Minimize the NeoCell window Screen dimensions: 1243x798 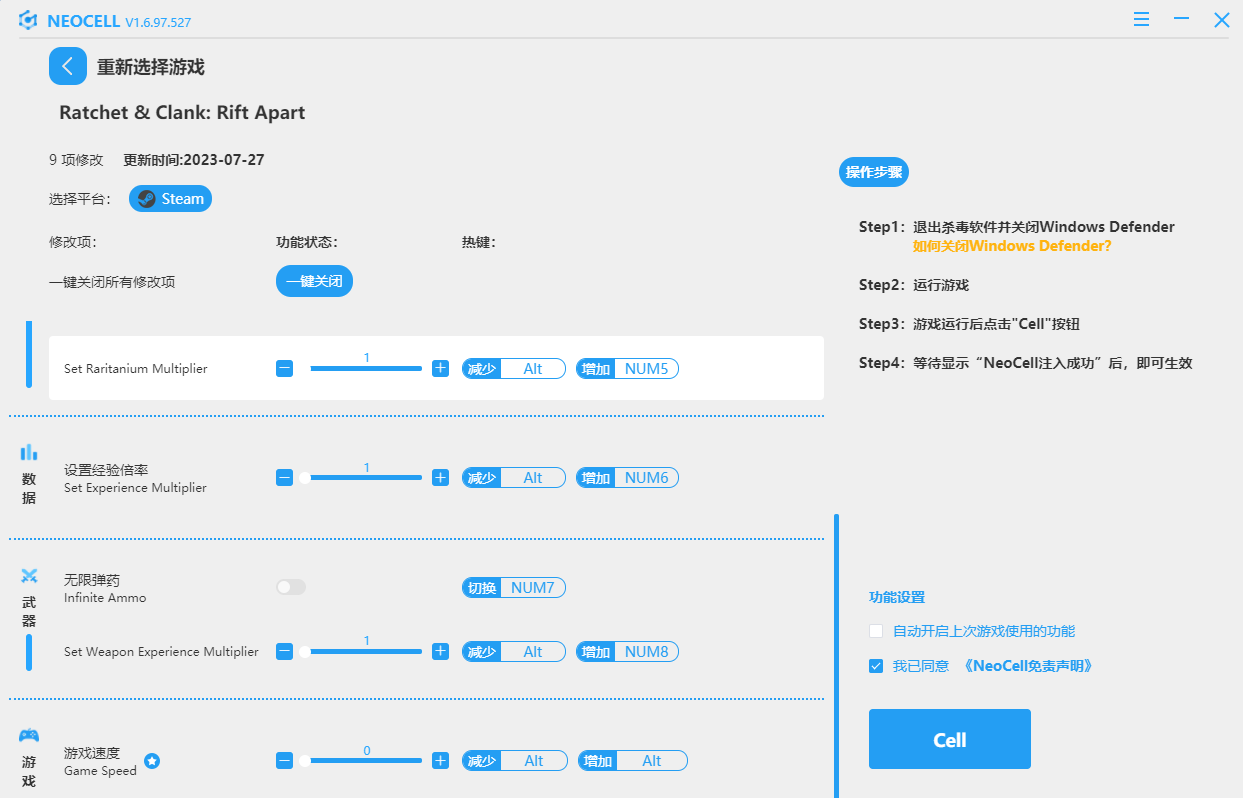(x=1181, y=20)
